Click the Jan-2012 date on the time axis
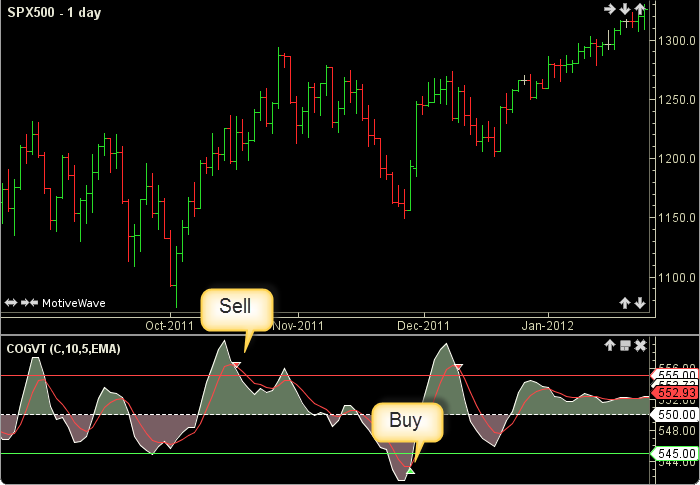 pos(546,326)
